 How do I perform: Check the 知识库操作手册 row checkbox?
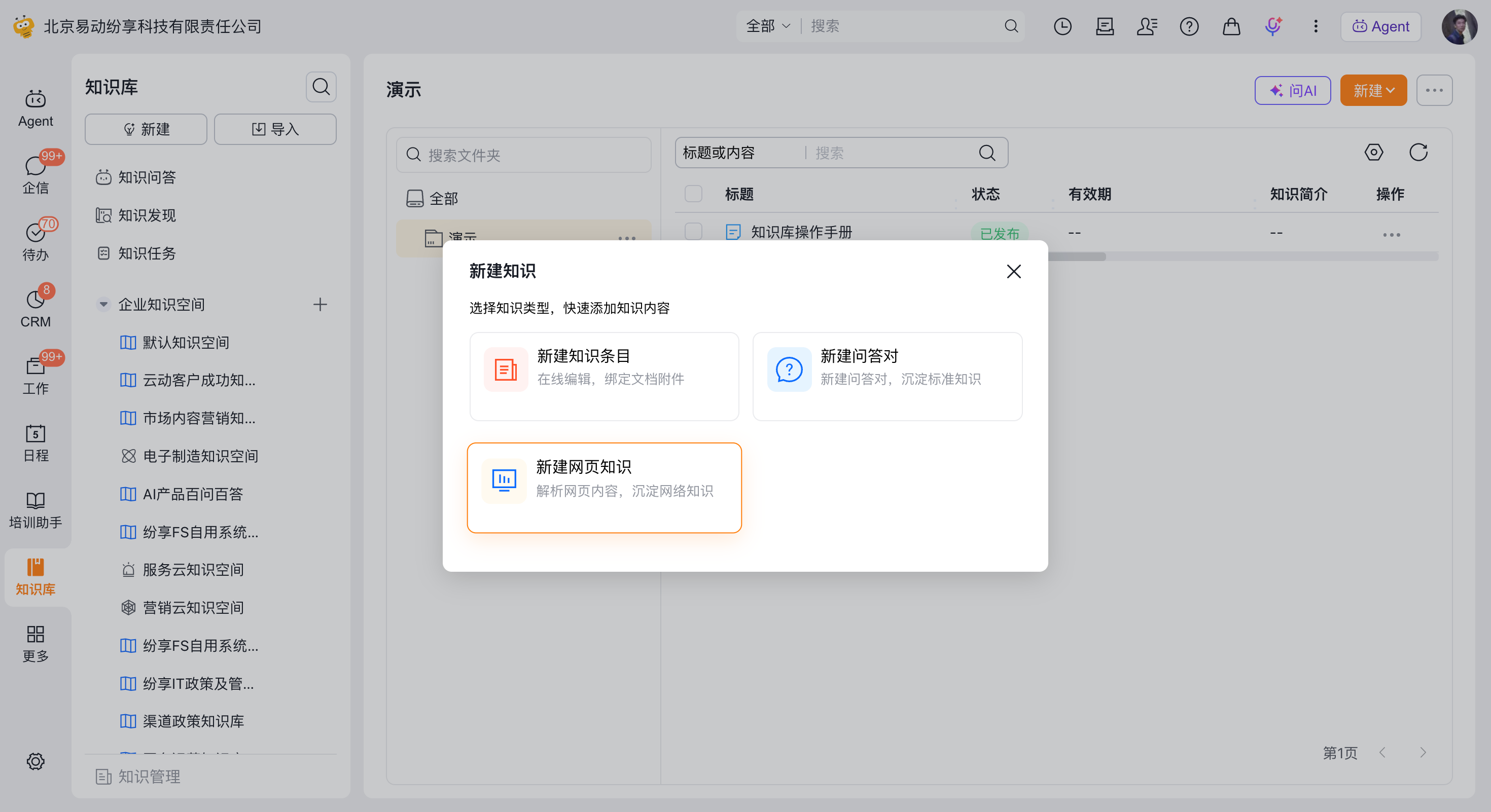point(693,231)
